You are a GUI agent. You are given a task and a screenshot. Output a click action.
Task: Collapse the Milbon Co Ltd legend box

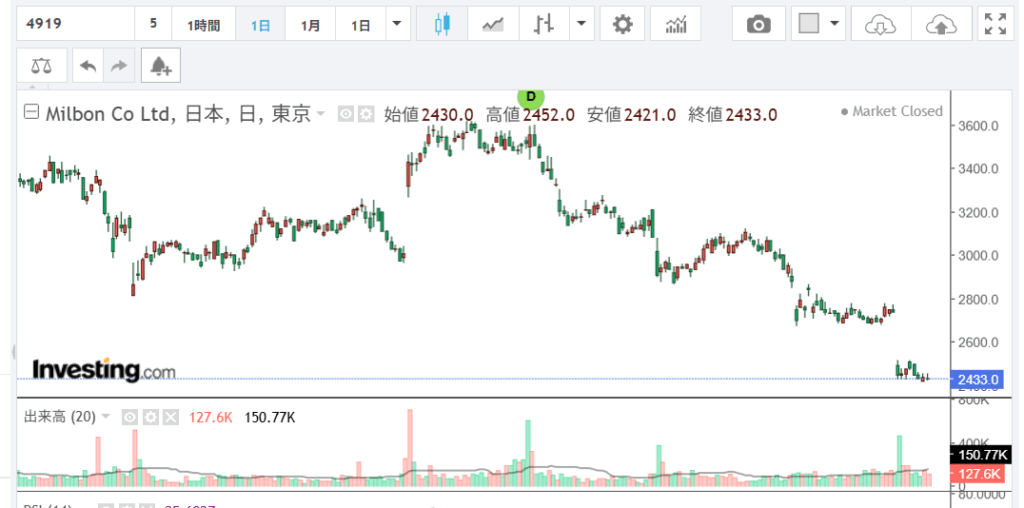tap(31, 113)
